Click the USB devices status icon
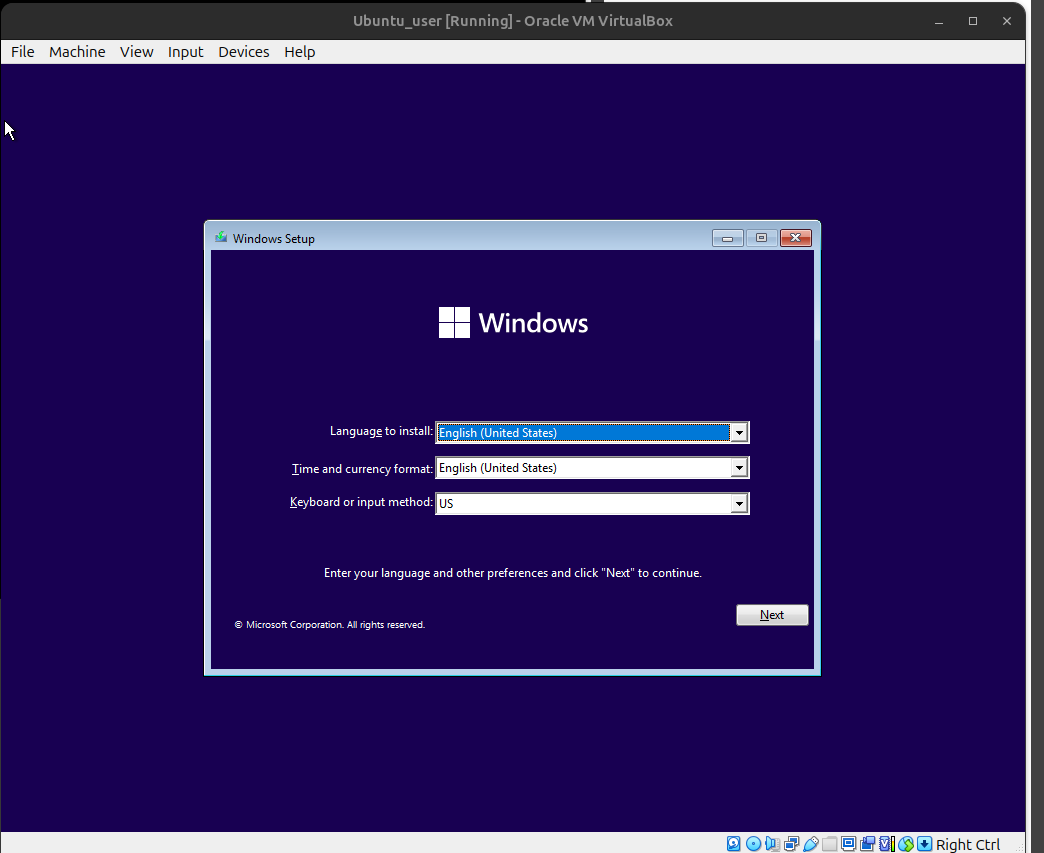 (x=811, y=844)
